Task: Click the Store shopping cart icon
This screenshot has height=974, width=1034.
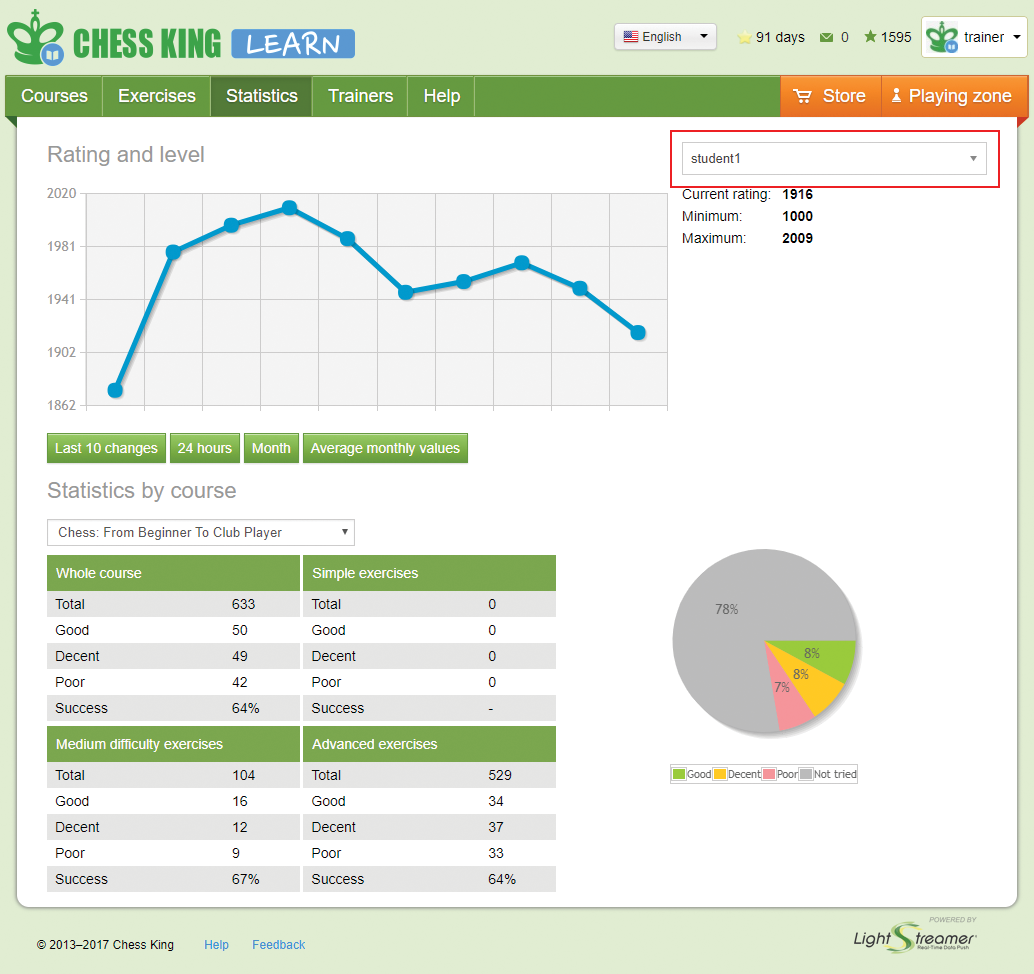Action: tap(802, 96)
